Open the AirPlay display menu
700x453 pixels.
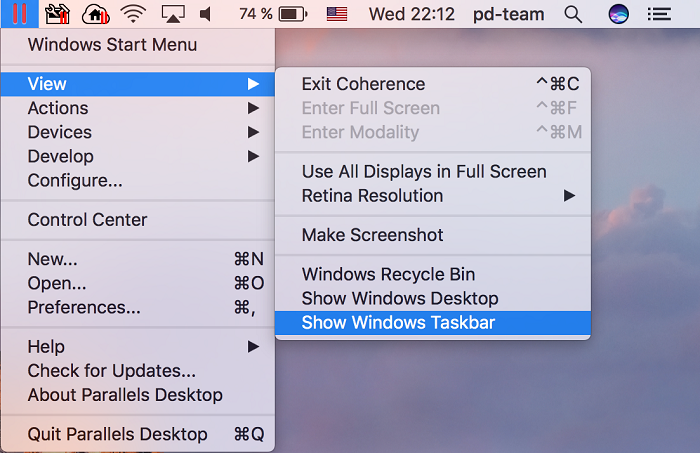coord(173,14)
